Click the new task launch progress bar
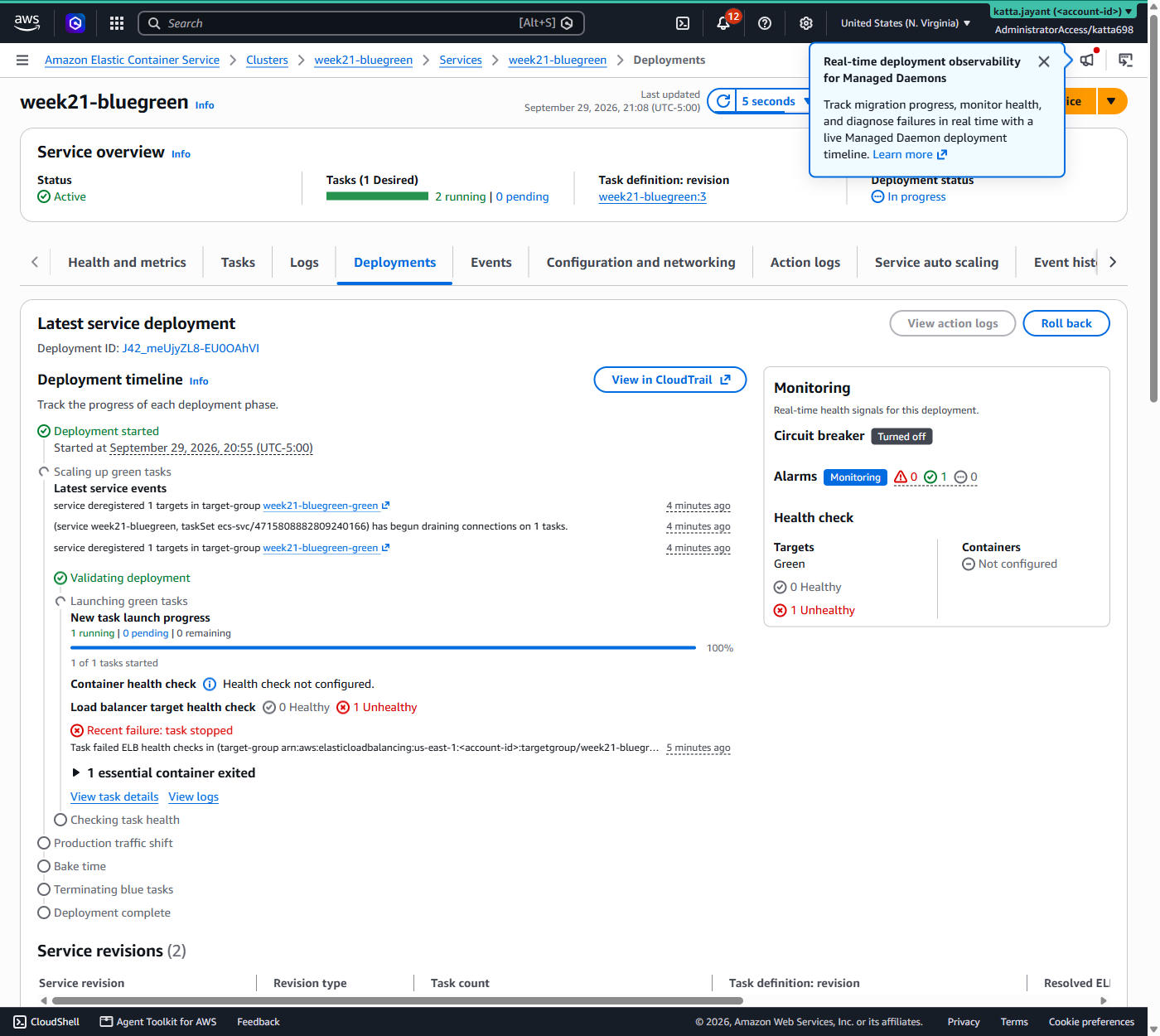 [x=383, y=648]
